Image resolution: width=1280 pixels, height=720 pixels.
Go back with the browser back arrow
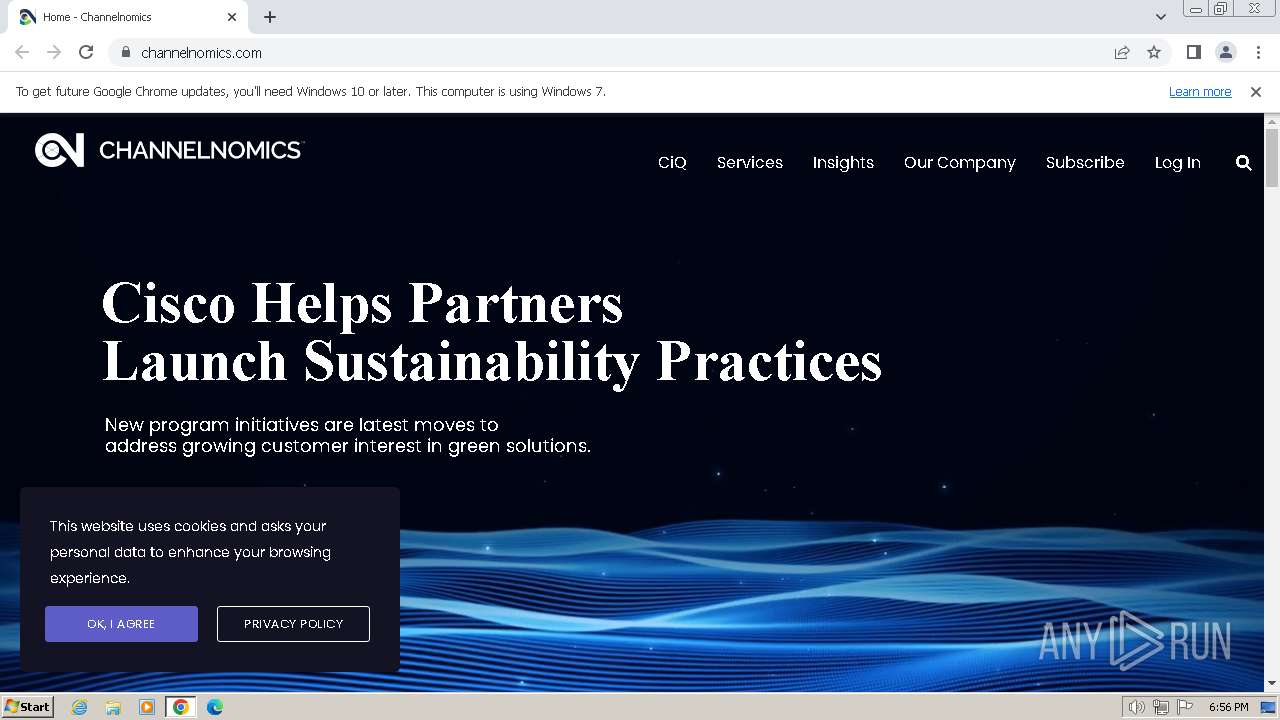(22, 52)
